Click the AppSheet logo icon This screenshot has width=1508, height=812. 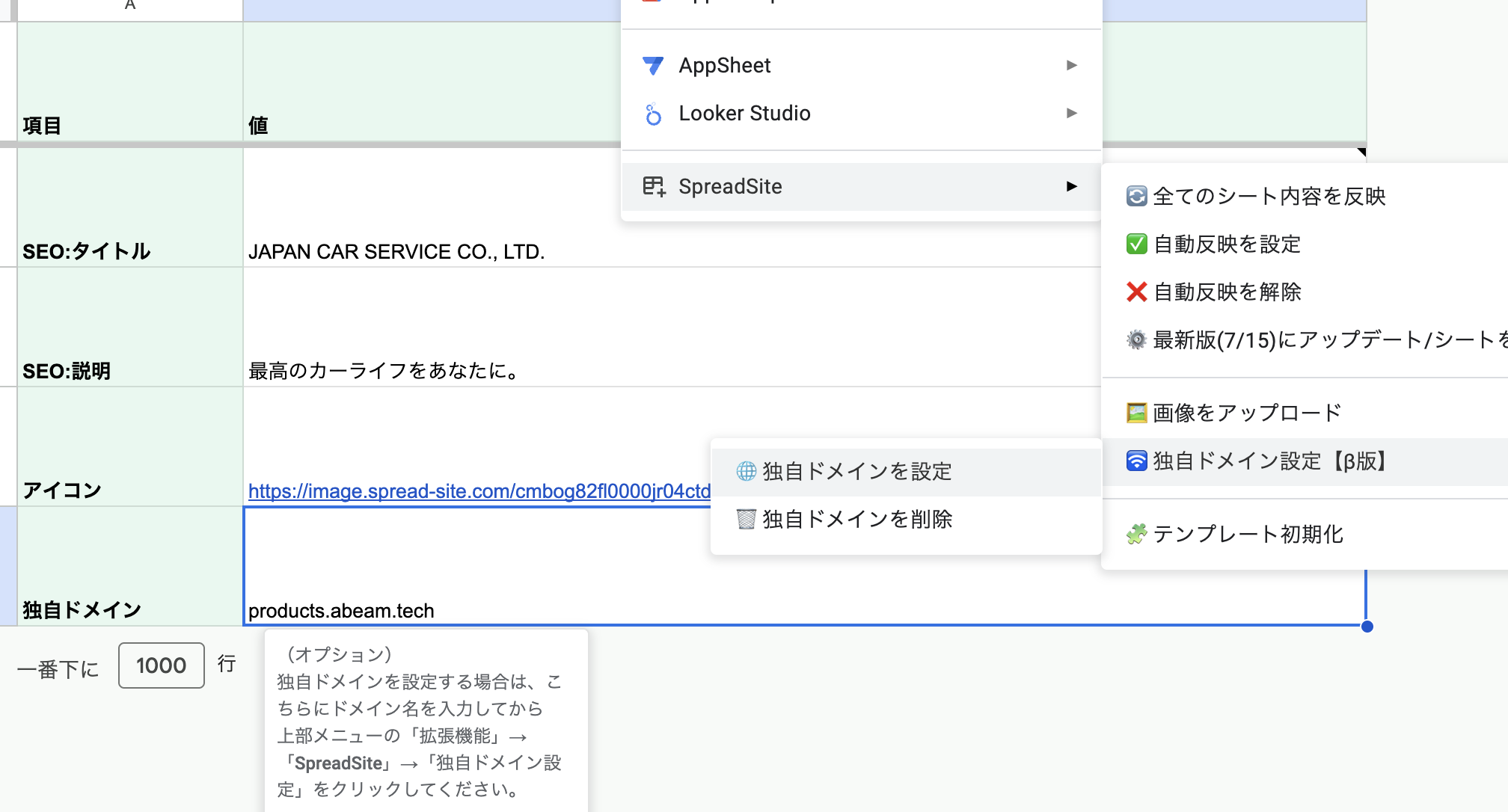tap(653, 66)
